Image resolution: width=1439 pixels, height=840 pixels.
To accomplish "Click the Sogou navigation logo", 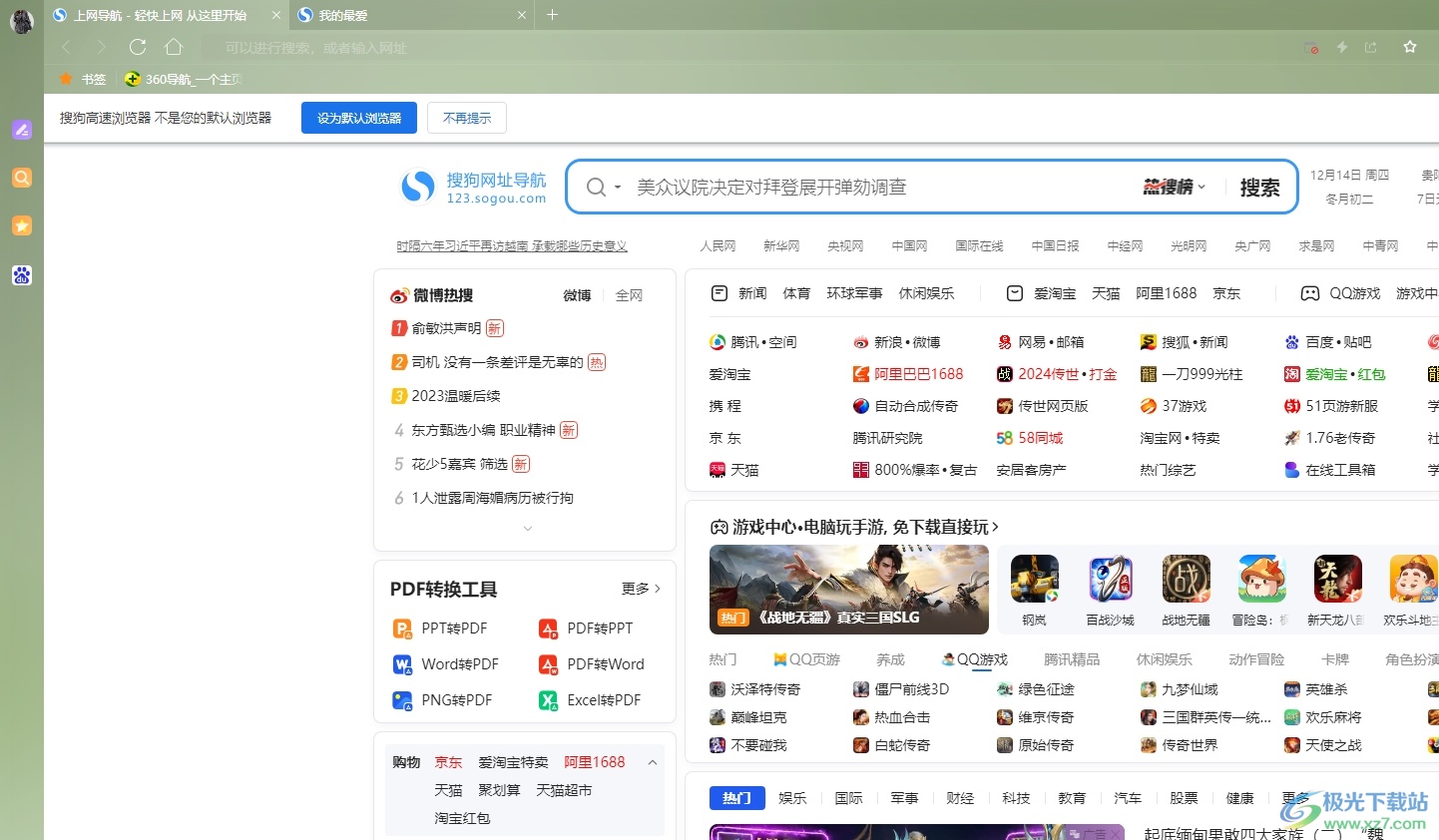I will pos(474,187).
